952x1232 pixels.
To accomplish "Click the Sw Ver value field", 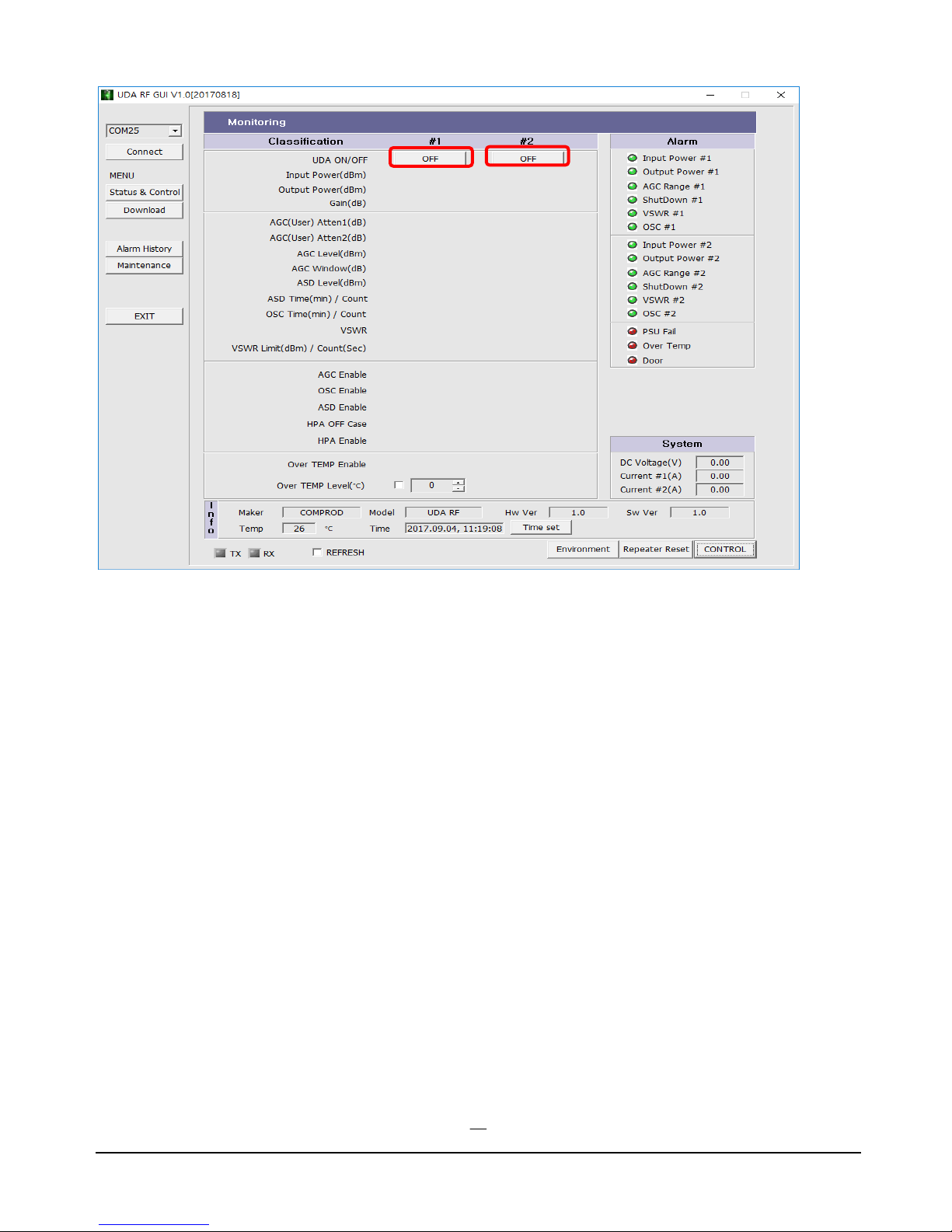I will coord(699,512).
